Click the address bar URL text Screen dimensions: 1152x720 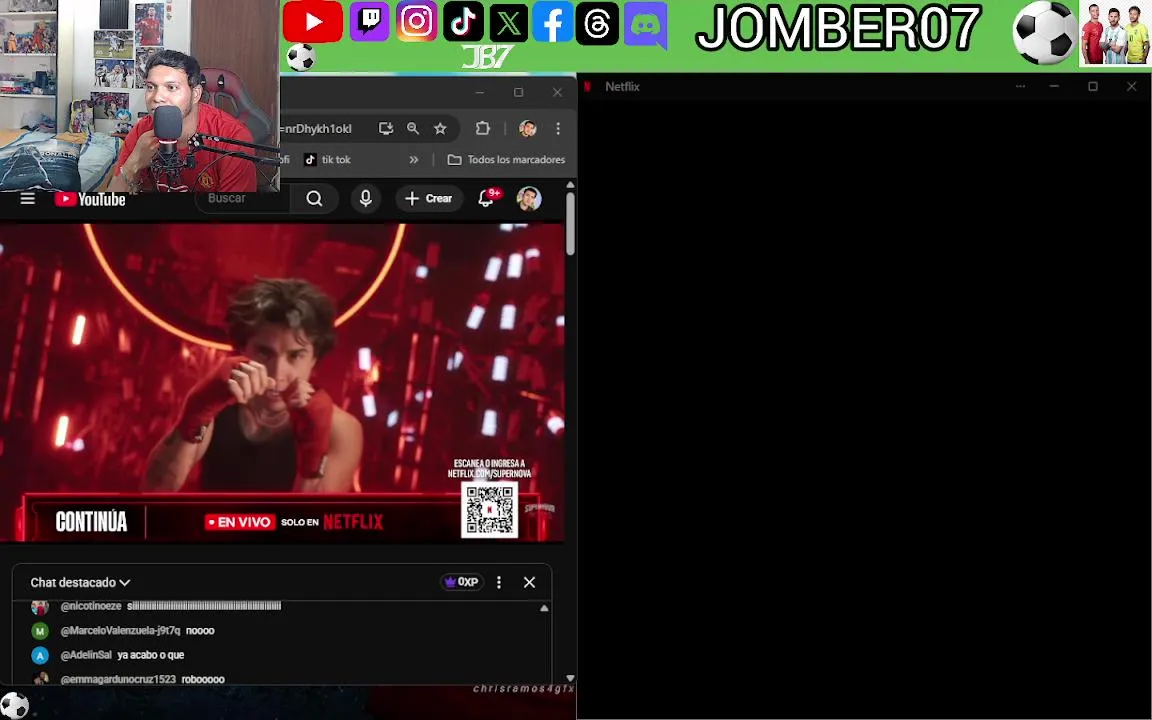[x=316, y=129]
